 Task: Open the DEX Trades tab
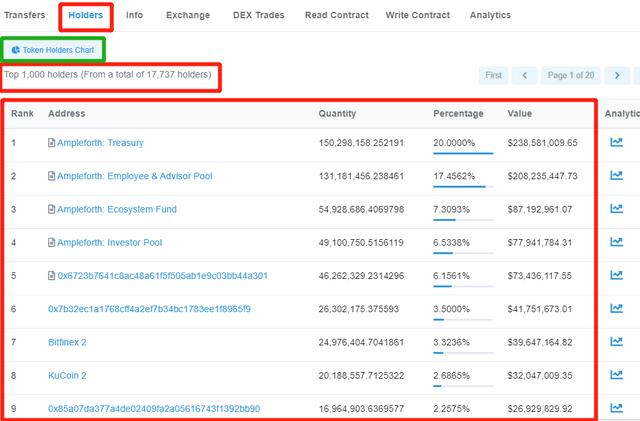(258, 15)
